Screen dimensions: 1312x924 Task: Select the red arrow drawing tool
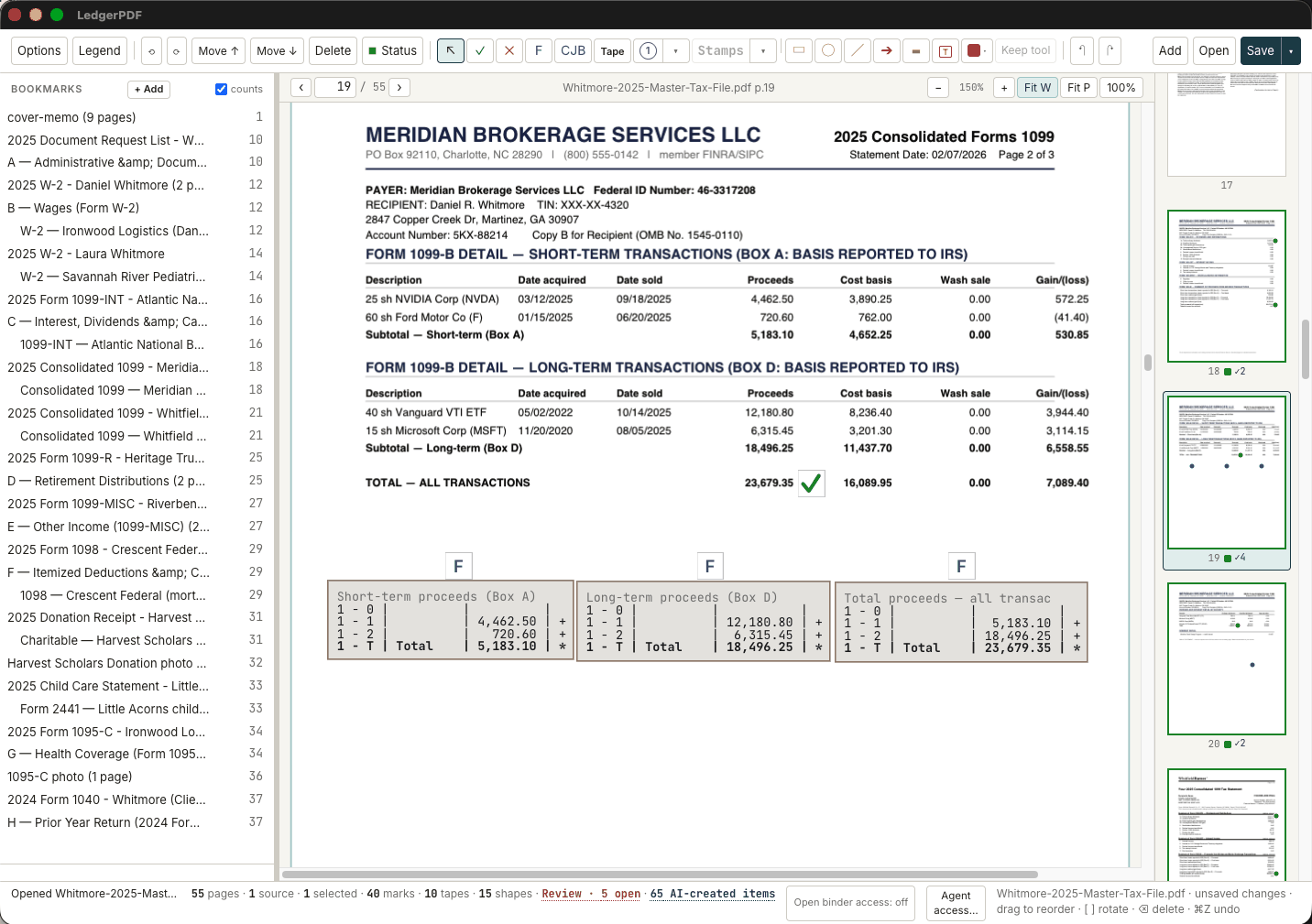(x=887, y=50)
